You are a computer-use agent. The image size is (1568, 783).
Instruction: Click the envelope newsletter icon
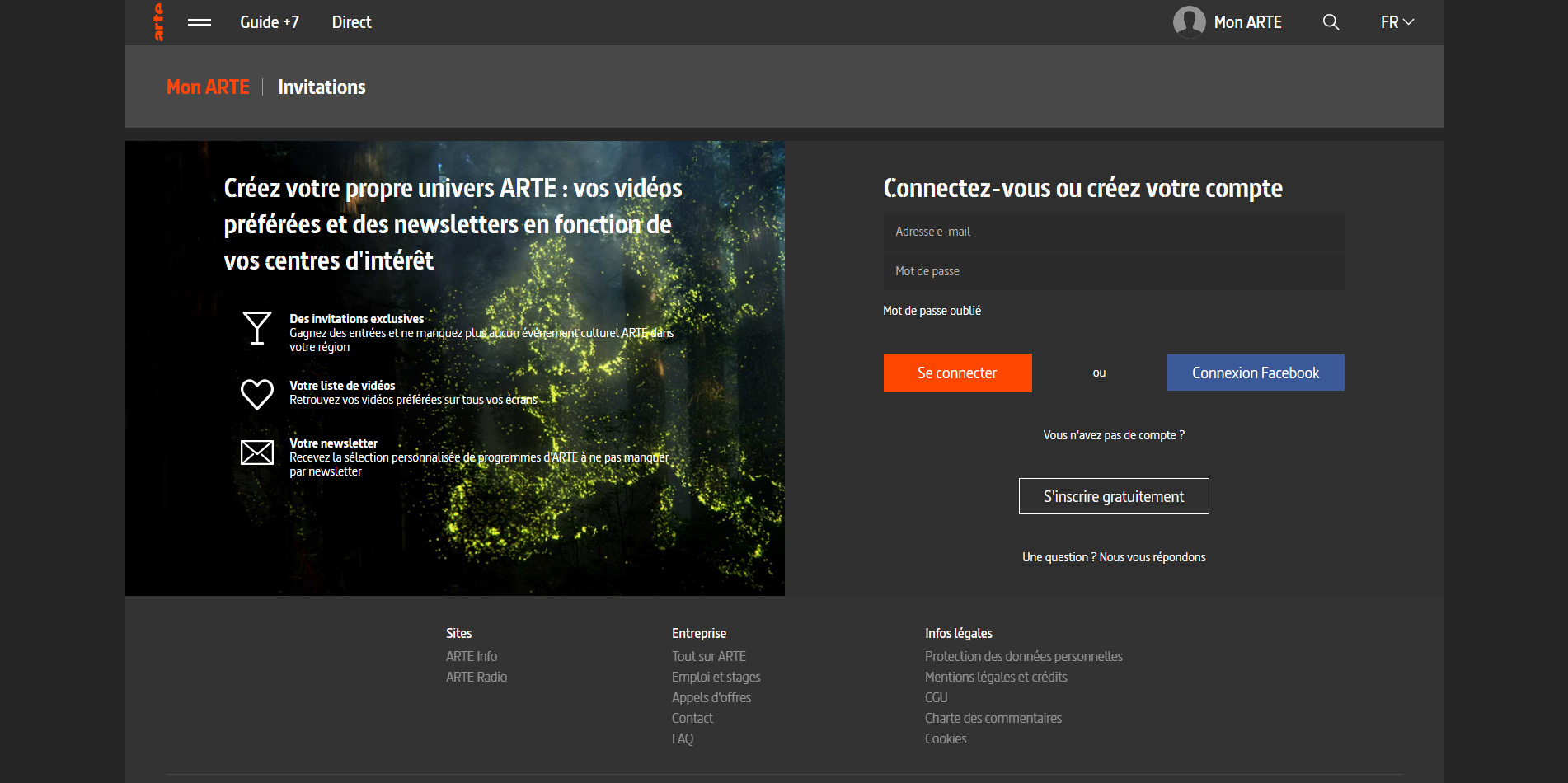[x=257, y=452]
